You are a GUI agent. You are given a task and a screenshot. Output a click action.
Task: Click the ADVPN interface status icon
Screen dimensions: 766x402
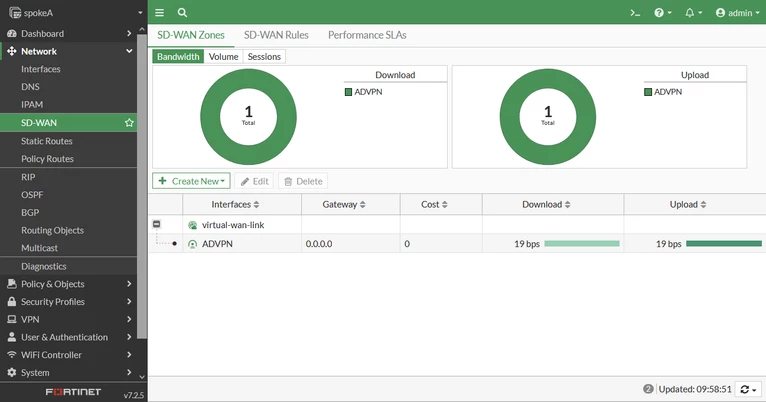(x=192, y=244)
